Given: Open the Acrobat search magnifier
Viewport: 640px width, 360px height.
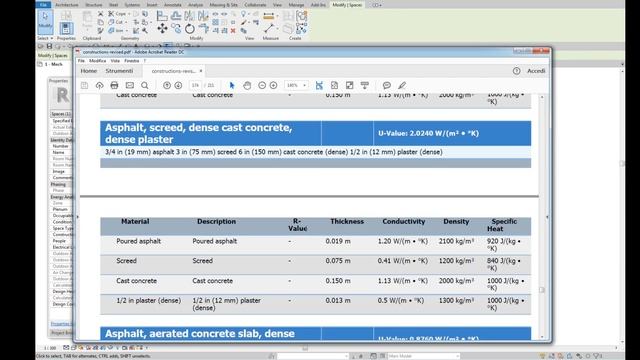Looking at the screenshot, I should pyautogui.click(x=144, y=85).
